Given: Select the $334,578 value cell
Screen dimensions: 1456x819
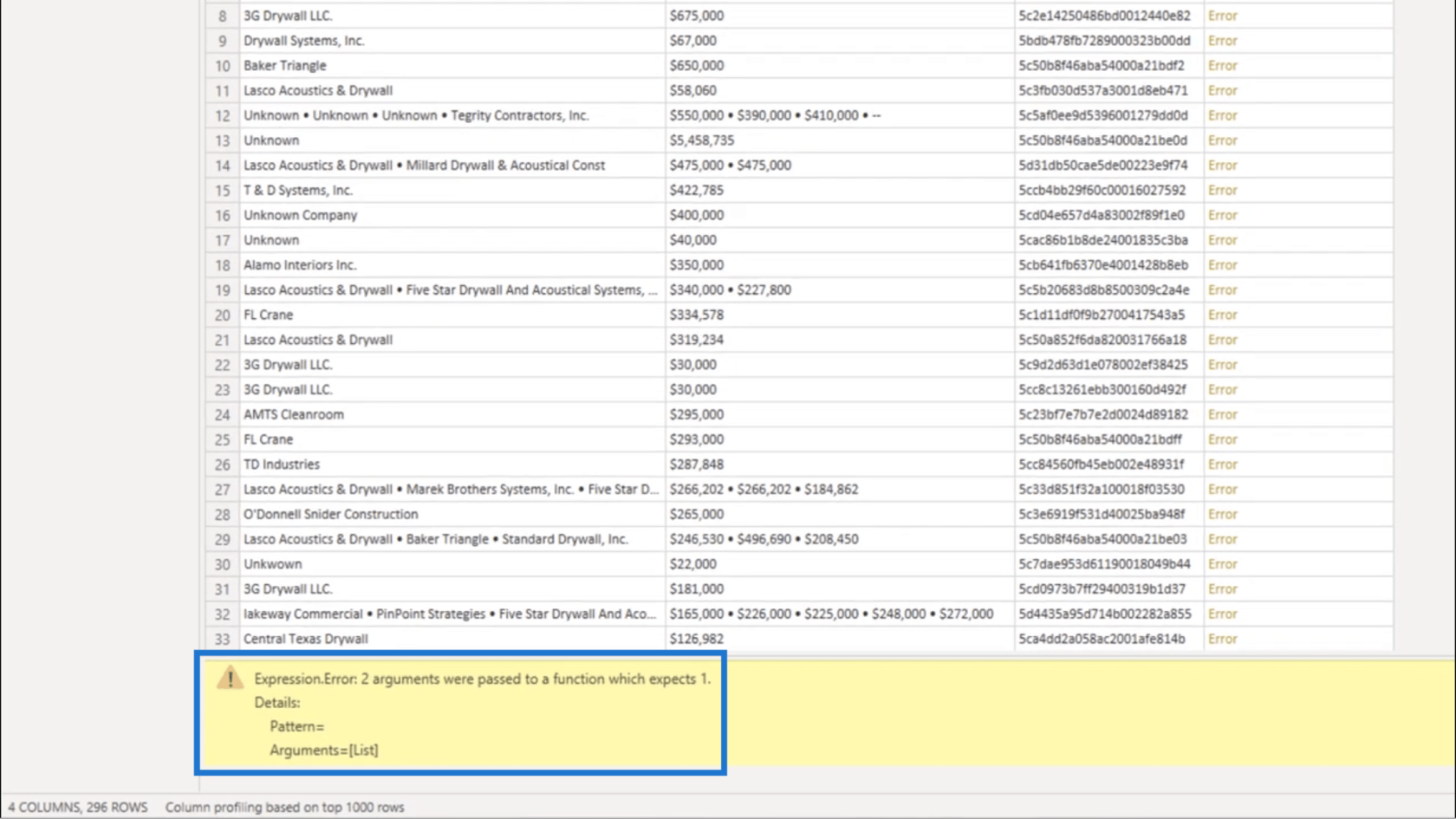Looking at the screenshot, I should [840, 315].
